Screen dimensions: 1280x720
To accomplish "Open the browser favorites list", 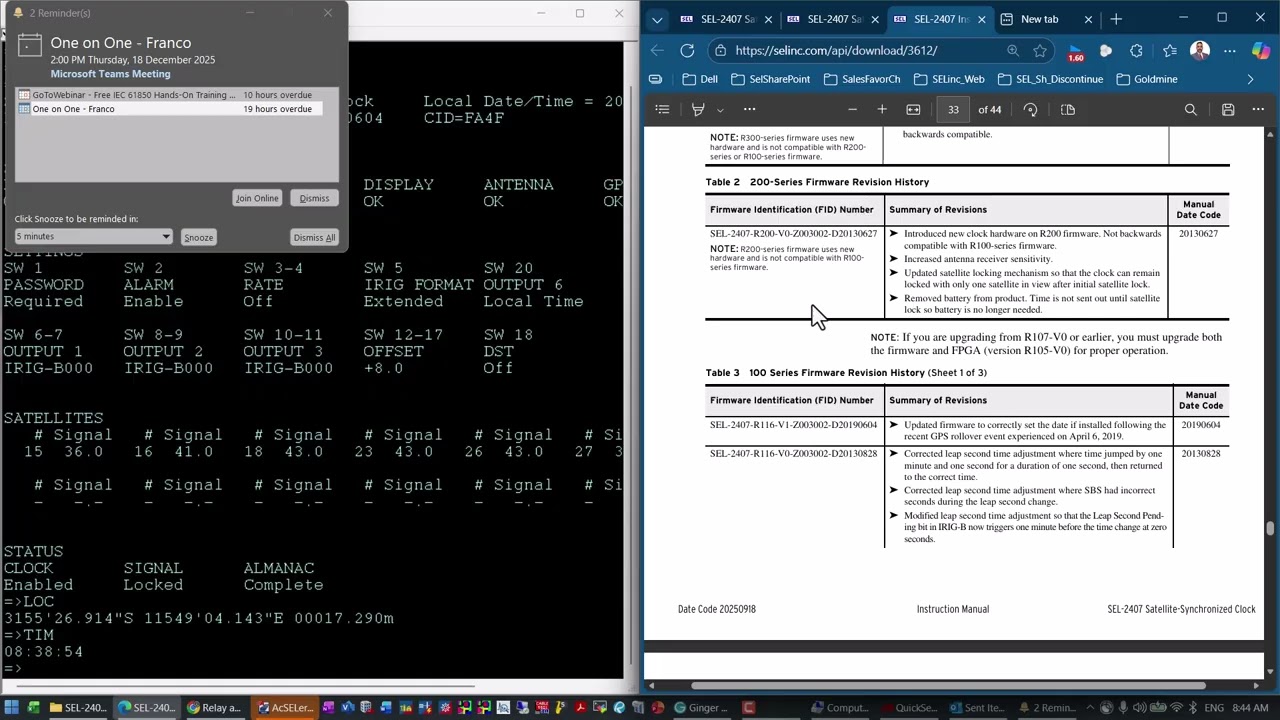I will (1169, 50).
